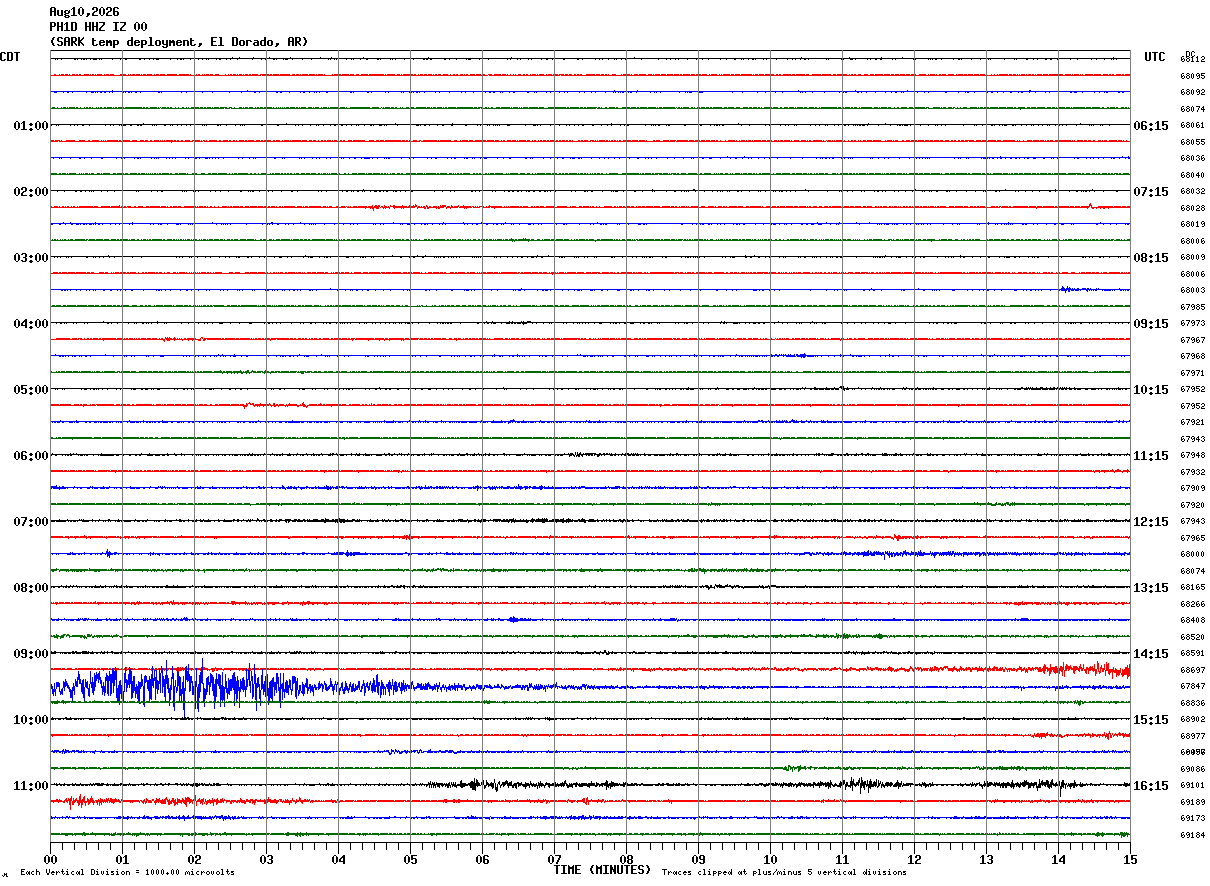Click the 14:15 UTC time label
Screen dimensions: 1210x886
pos(1150,654)
